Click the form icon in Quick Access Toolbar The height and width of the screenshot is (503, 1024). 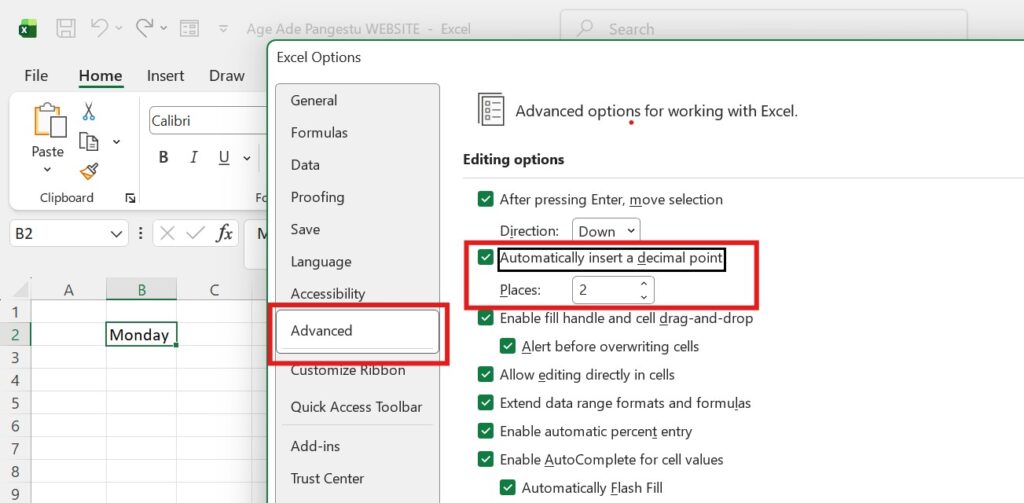[189, 28]
